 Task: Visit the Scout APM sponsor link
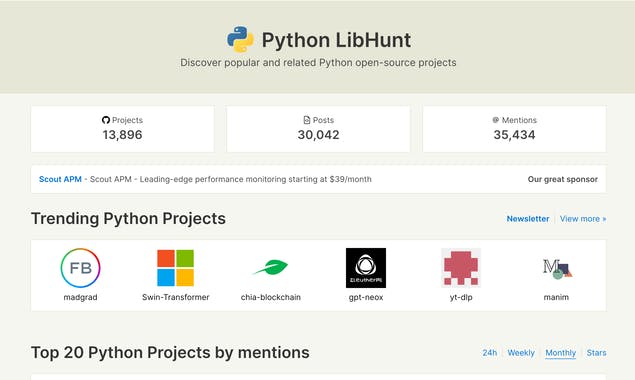pyautogui.click(x=60, y=179)
